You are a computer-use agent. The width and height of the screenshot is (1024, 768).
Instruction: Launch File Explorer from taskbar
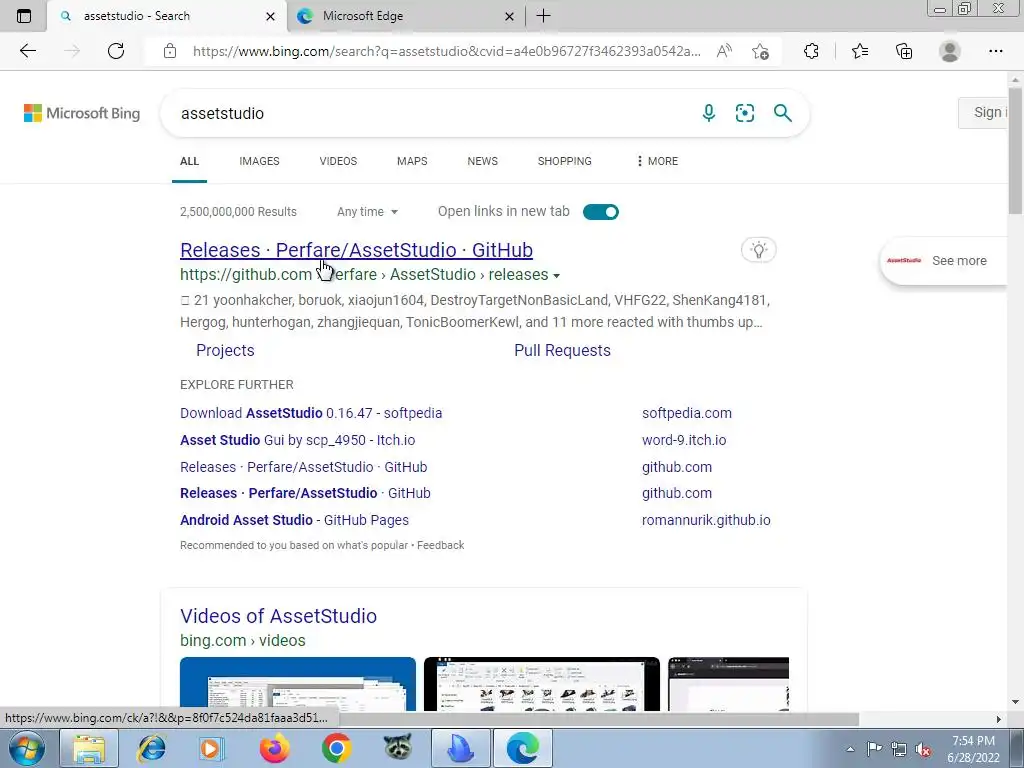pos(89,748)
